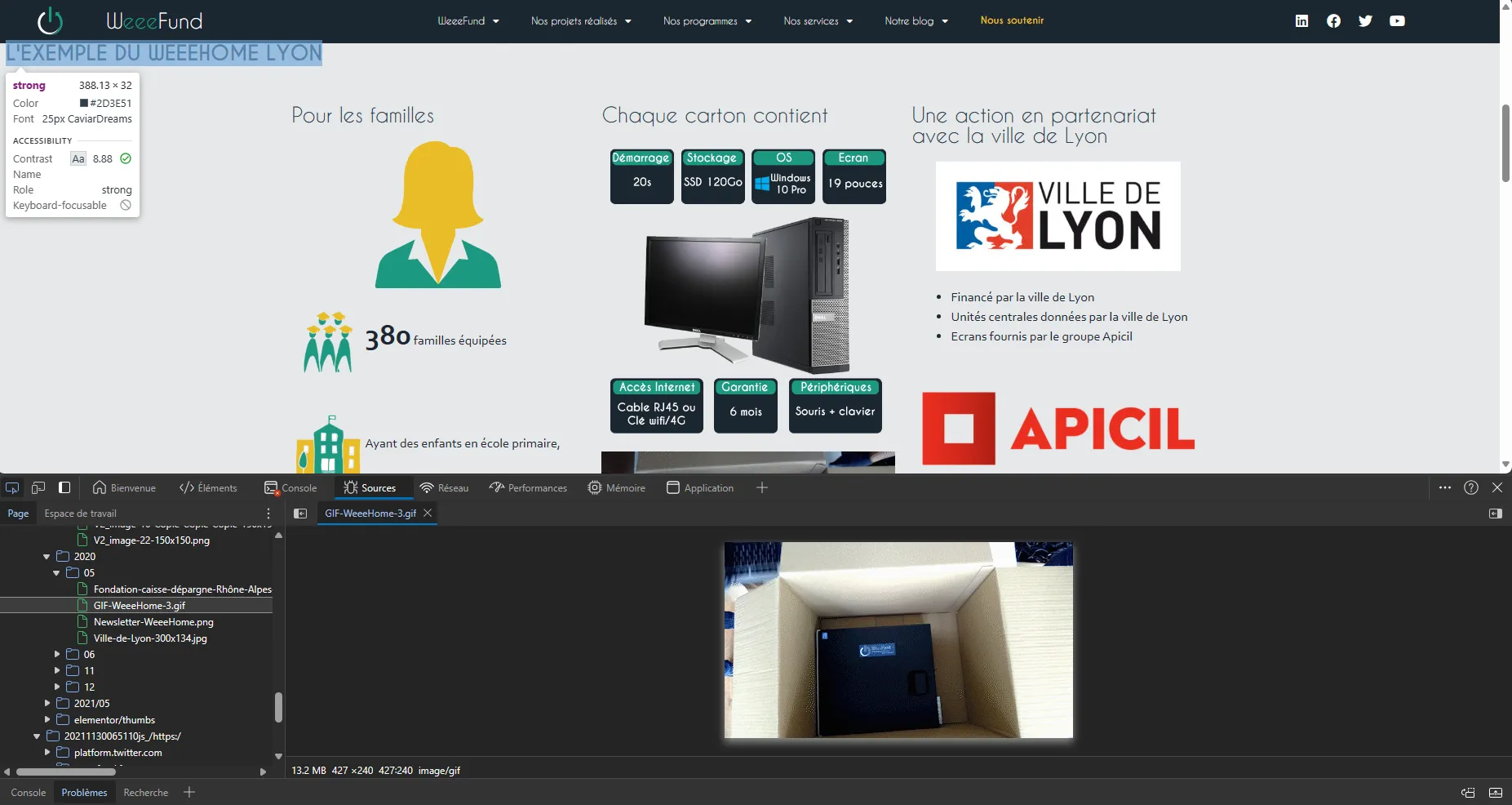
Task: Open the Nos programmes dropdown menu
Action: click(x=707, y=21)
